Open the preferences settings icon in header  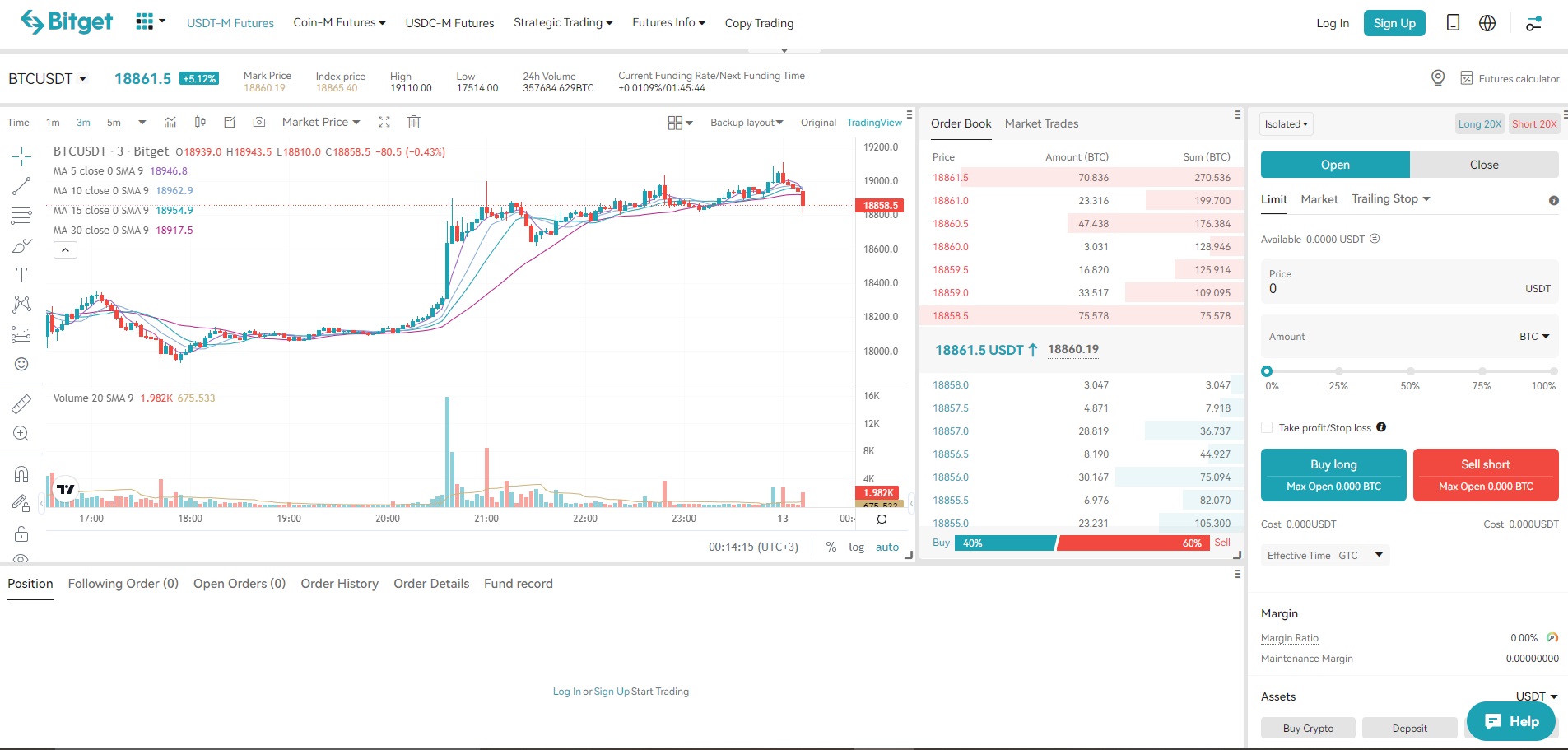coord(1533,23)
